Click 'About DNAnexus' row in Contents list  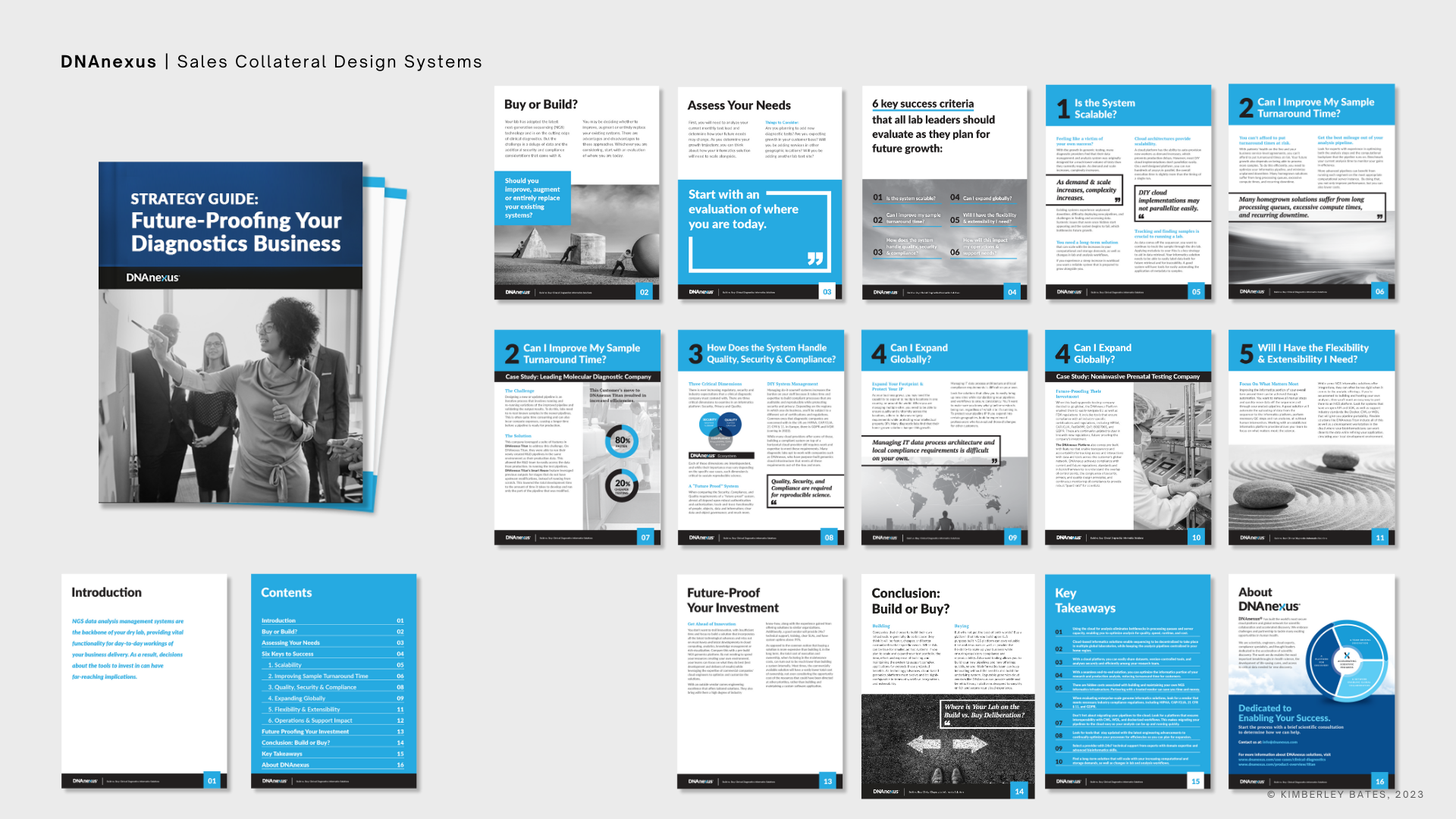[x=333, y=765]
